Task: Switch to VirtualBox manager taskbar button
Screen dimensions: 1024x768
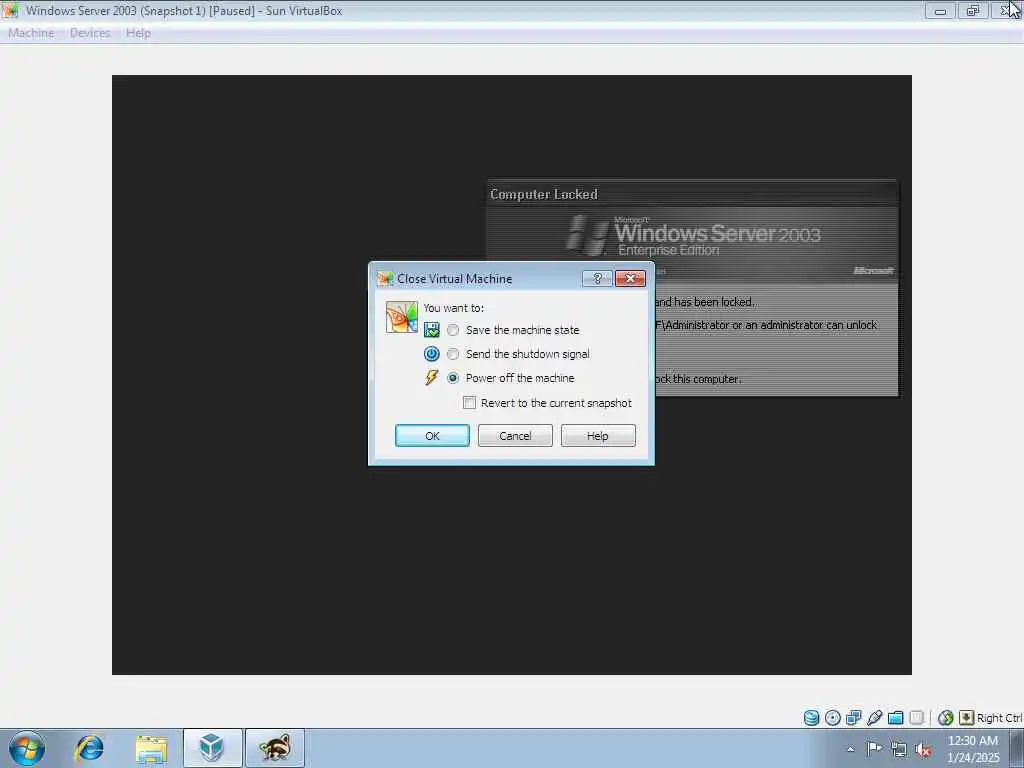Action: (x=212, y=748)
